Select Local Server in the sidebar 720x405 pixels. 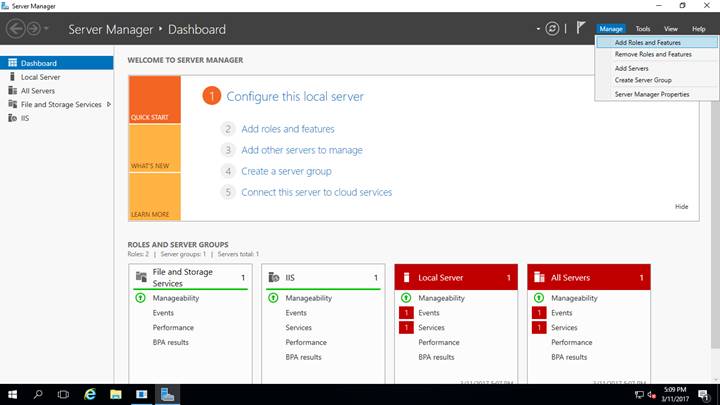56,77
